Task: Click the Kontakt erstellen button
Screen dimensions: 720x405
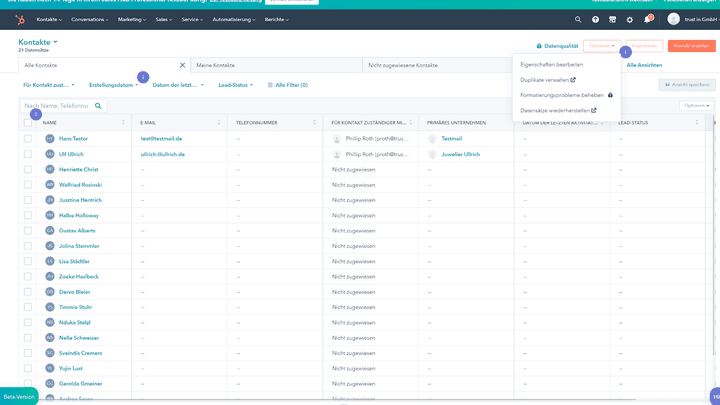Action: tap(692, 46)
